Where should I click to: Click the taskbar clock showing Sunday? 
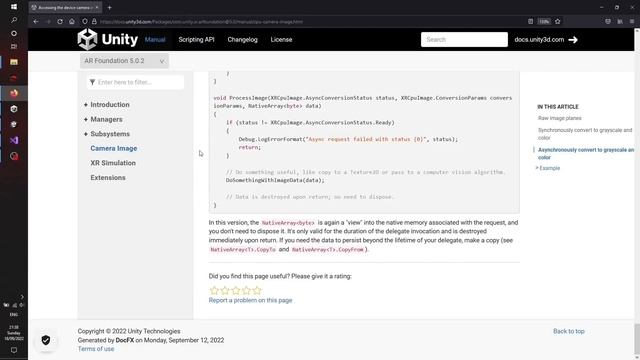(x=14, y=333)
